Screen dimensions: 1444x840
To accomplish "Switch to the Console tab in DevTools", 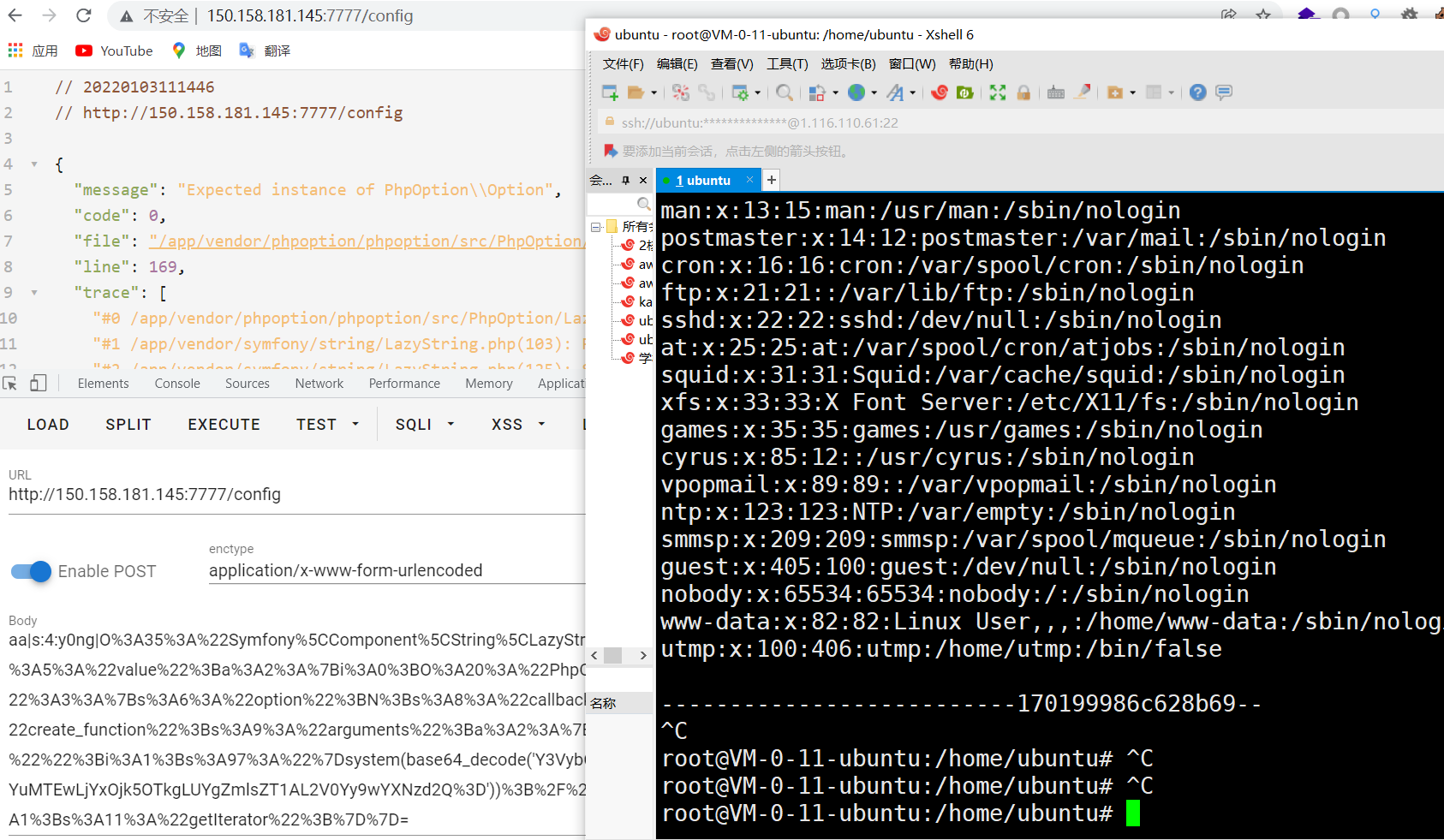I will pyautogui.click(x=177, y=384).
